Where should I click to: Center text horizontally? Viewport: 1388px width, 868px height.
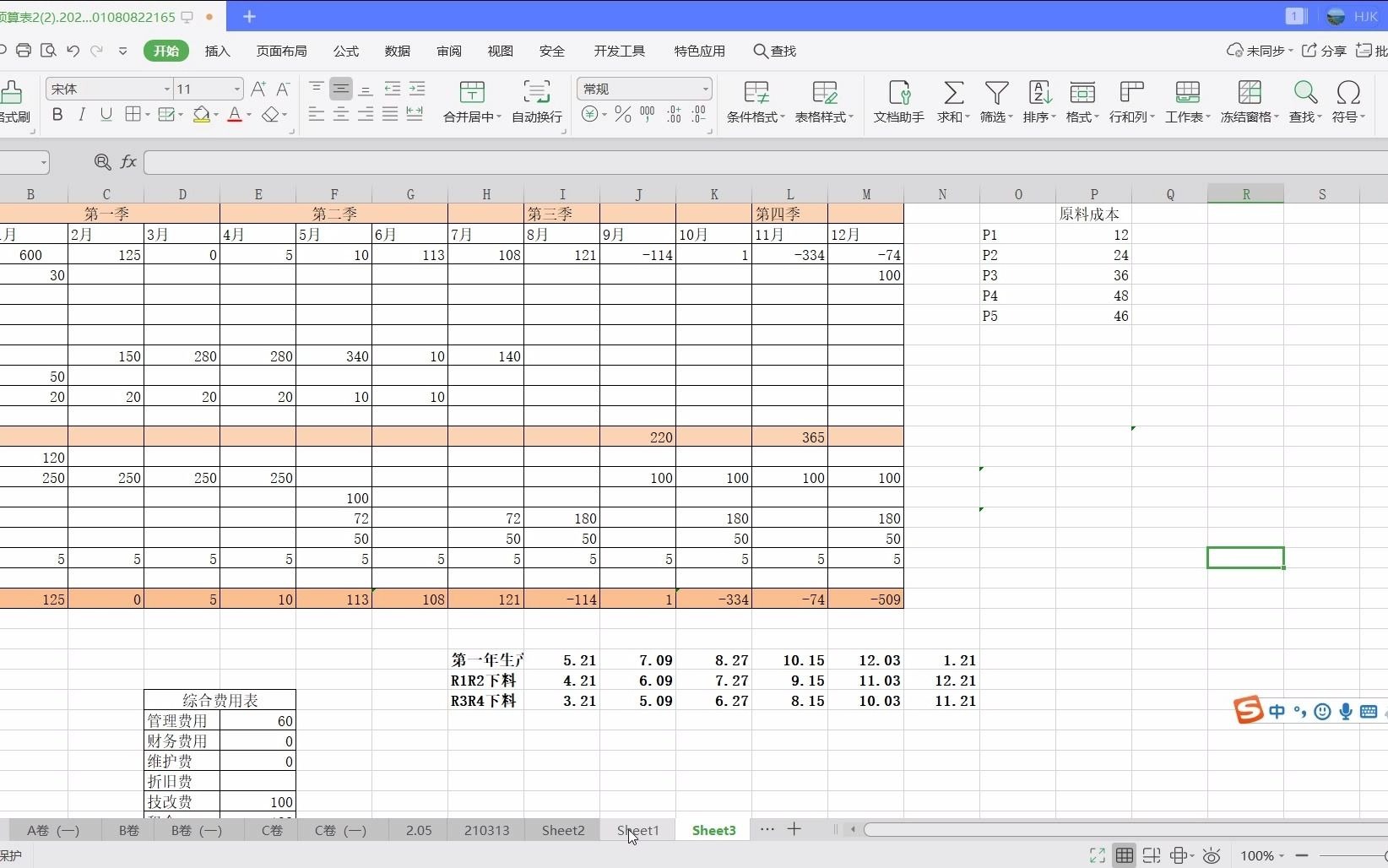coord(341,114)
